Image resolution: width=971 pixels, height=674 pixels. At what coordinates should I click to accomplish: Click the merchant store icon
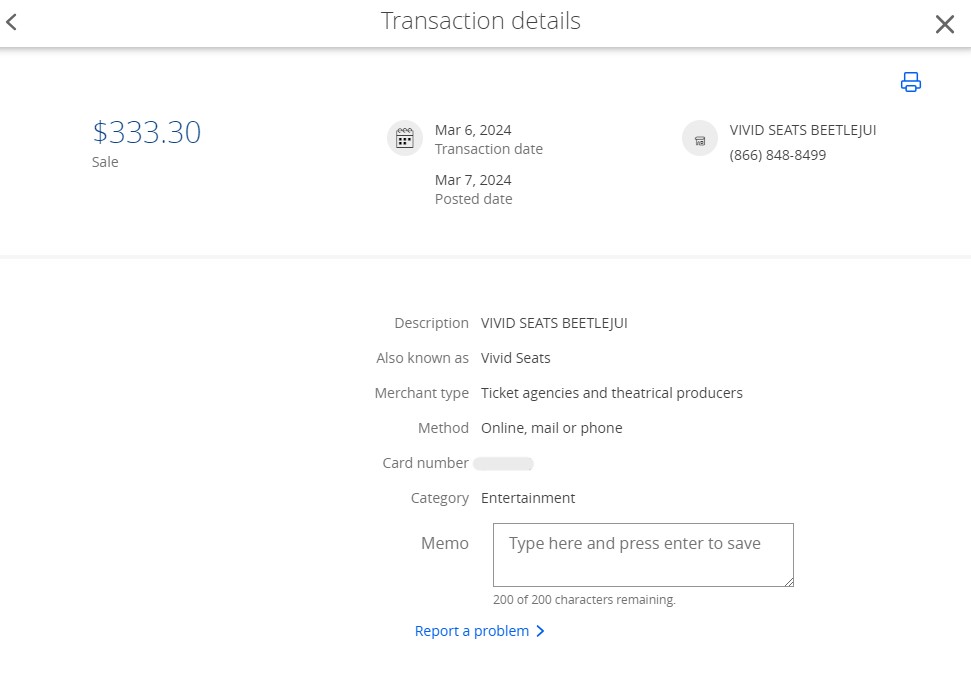click(700, 138)
